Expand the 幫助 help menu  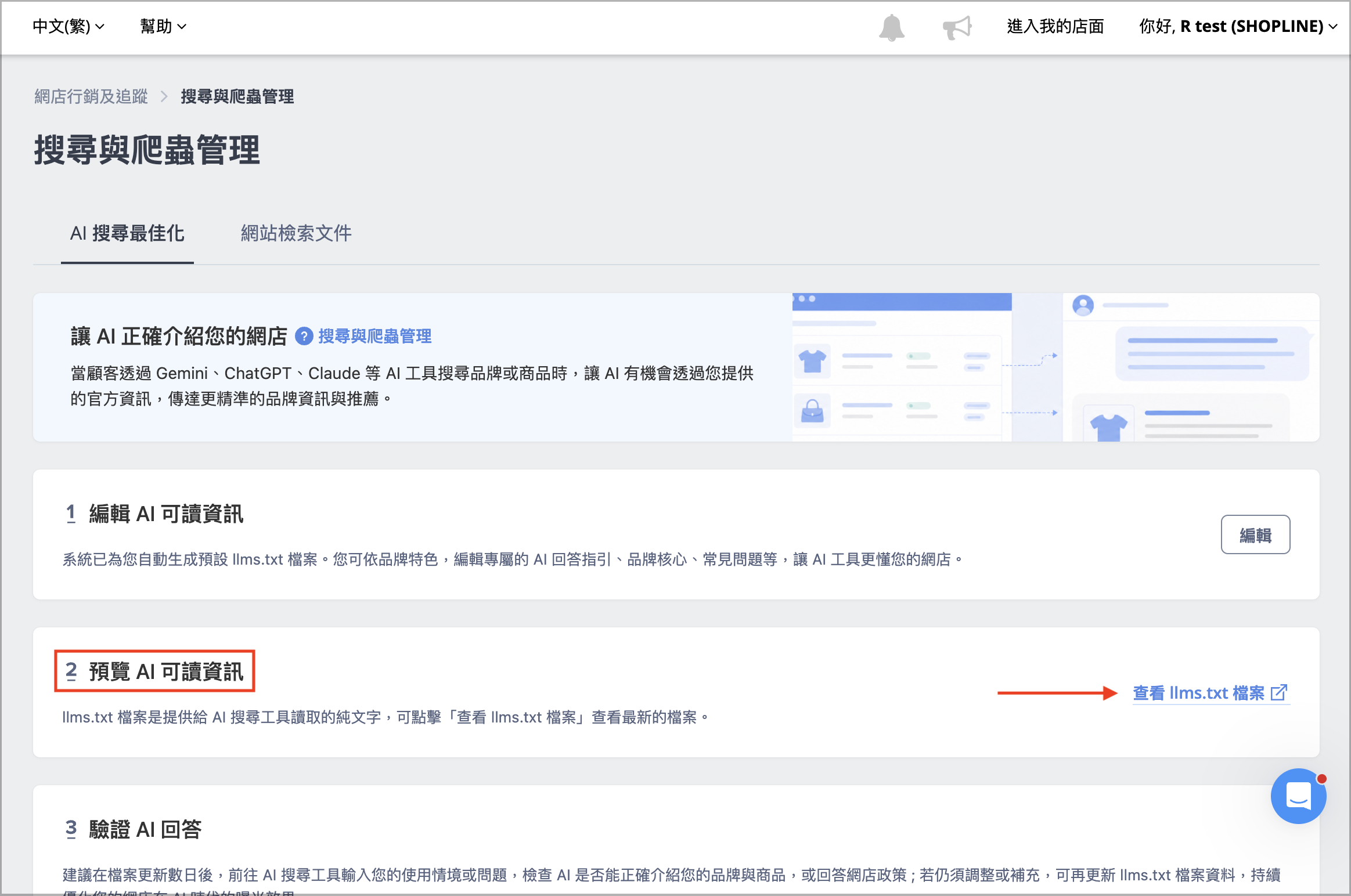pyautogui.click(x=163, y=27)
